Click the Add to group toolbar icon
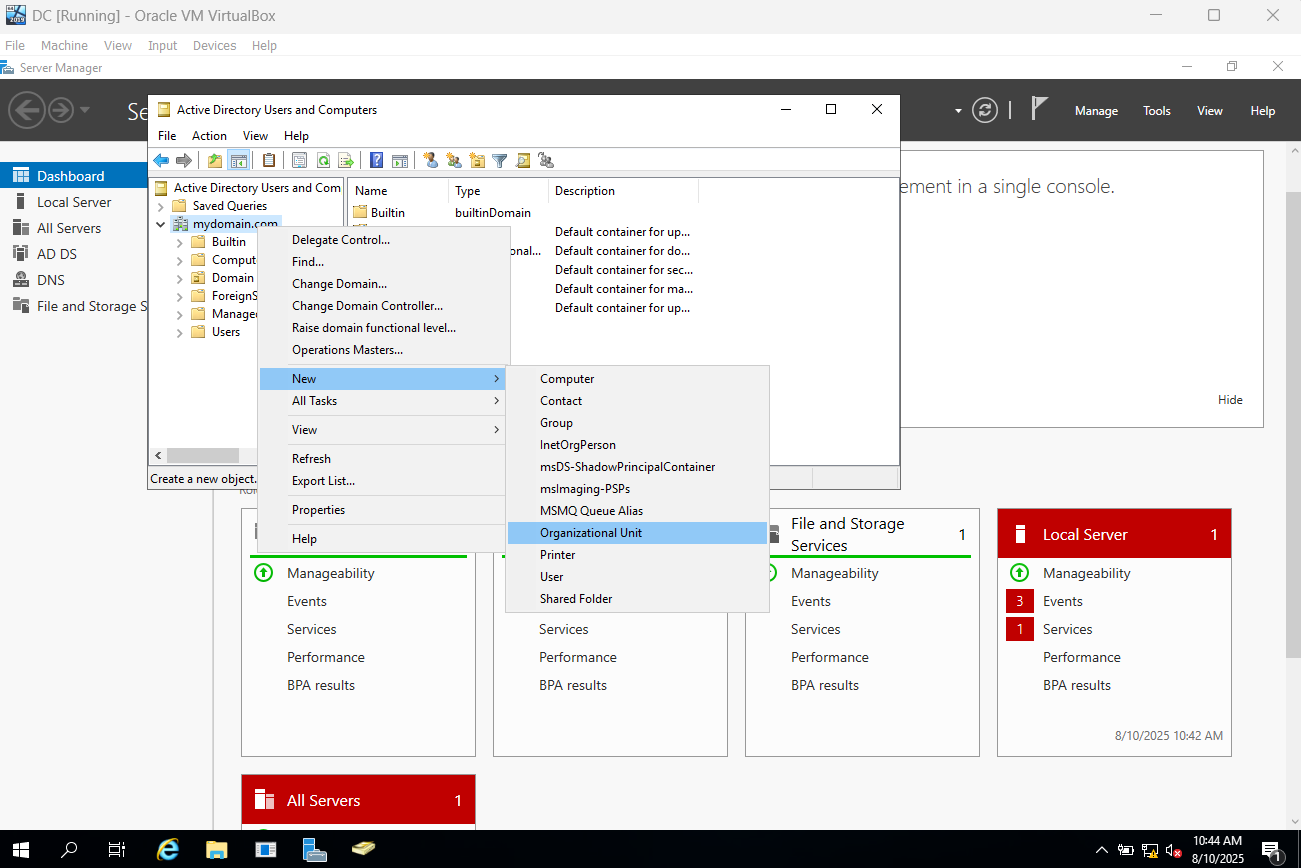This screenshot has width=1301, height=868. tap(546, 160)
